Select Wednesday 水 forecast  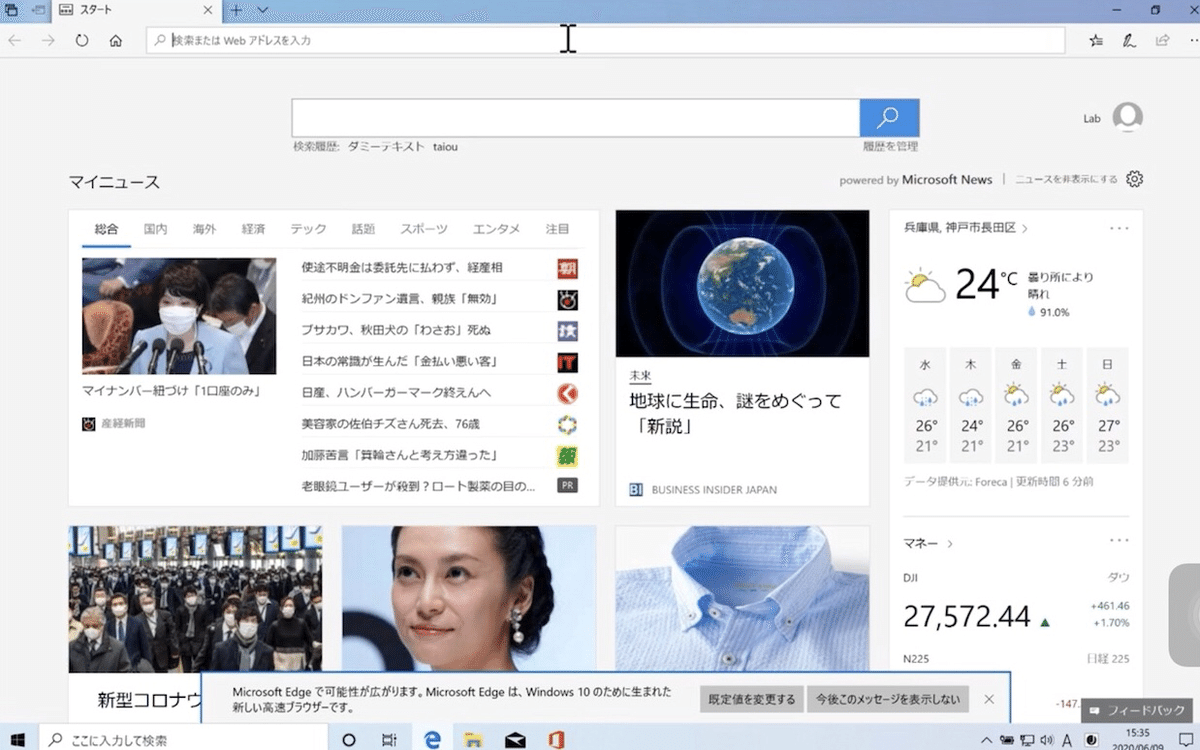point(925,405)
